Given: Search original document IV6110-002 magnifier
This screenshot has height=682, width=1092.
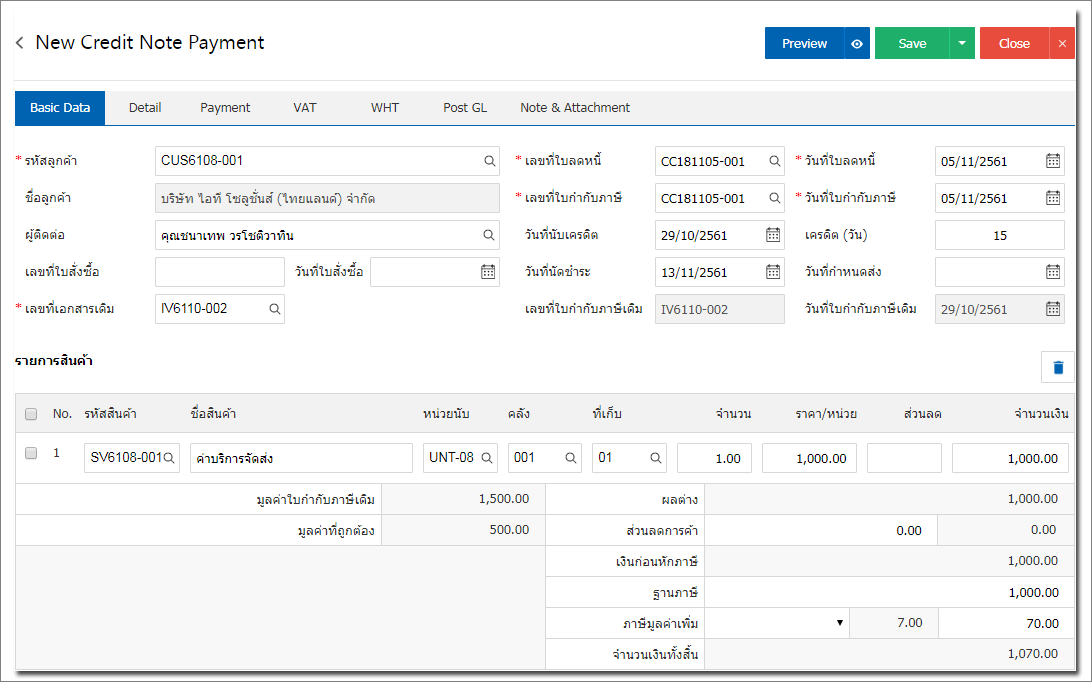Looking at the screenshot, I should tap(274, 309).
